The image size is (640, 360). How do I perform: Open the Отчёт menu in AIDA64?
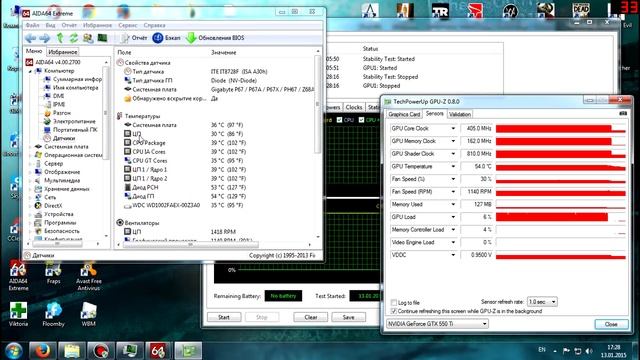tap(69, 25)
